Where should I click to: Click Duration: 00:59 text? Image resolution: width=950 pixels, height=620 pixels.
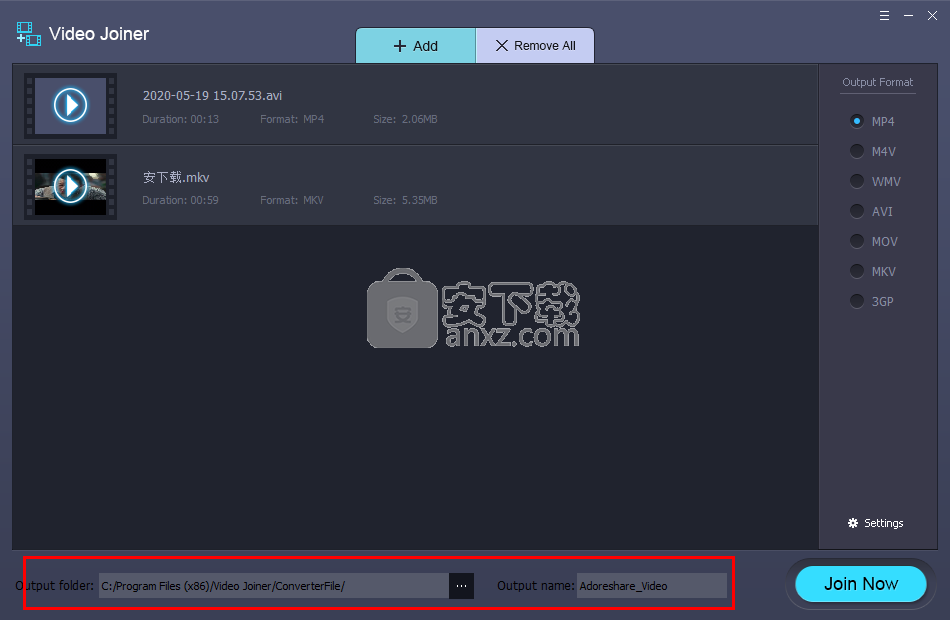[181, 200]
